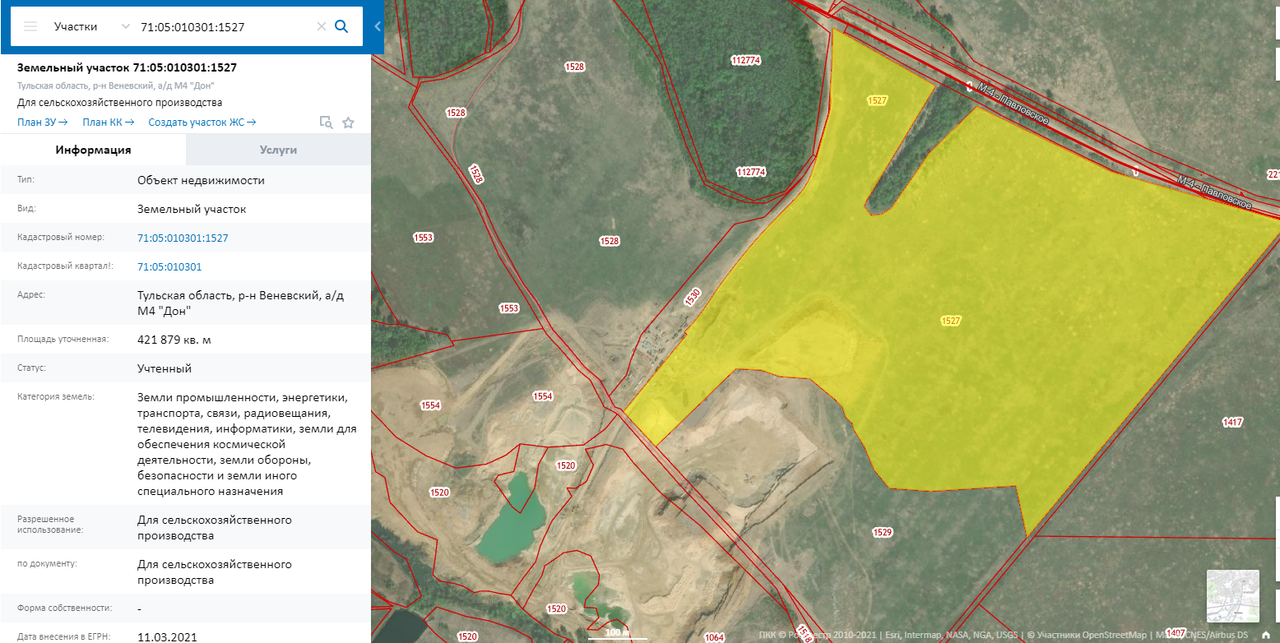Switch to the Услуги tab

click(x=278, y=150)
